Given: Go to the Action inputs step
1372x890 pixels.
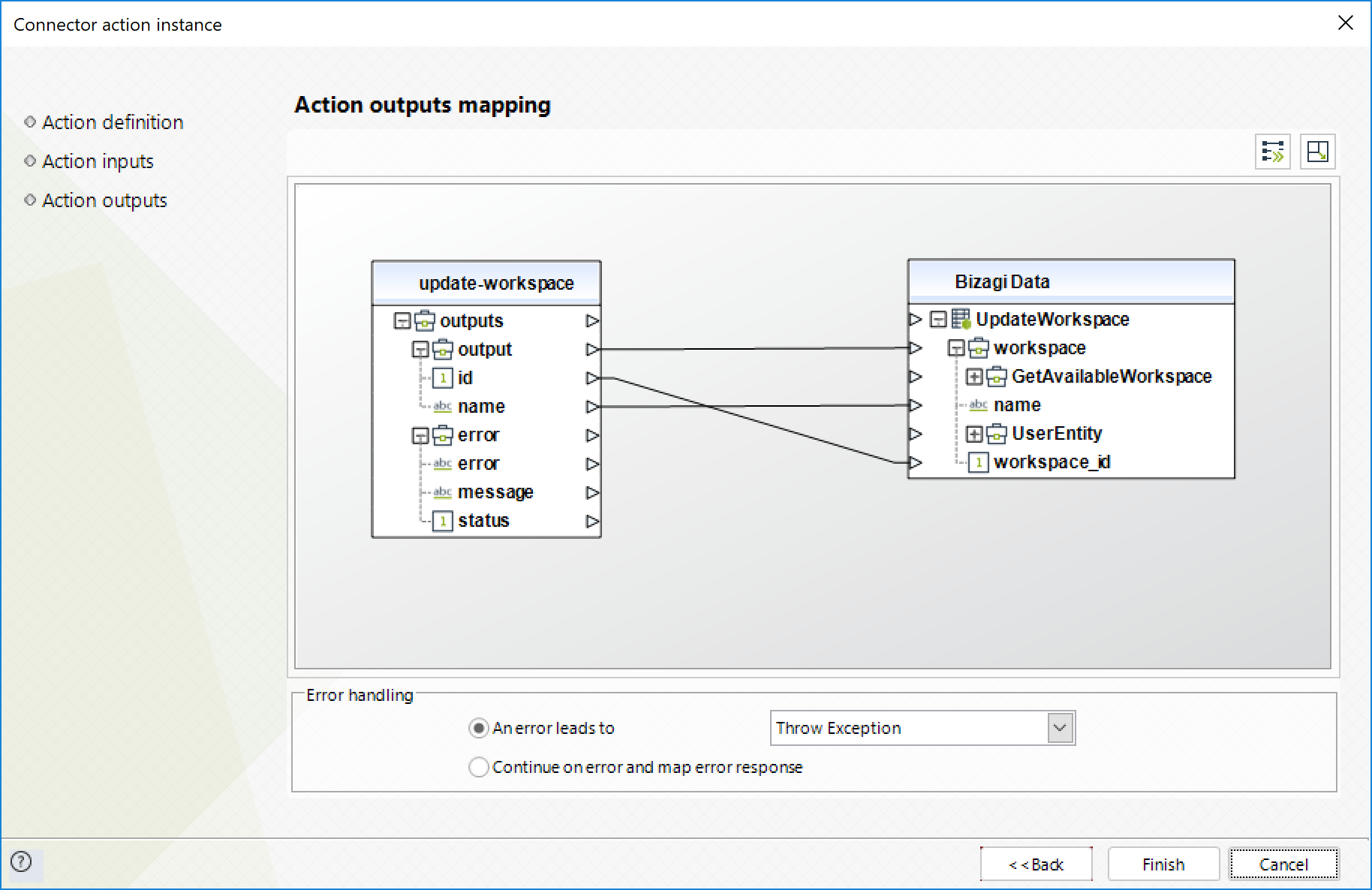Looking at the screenshot, I should click(98, 161).
